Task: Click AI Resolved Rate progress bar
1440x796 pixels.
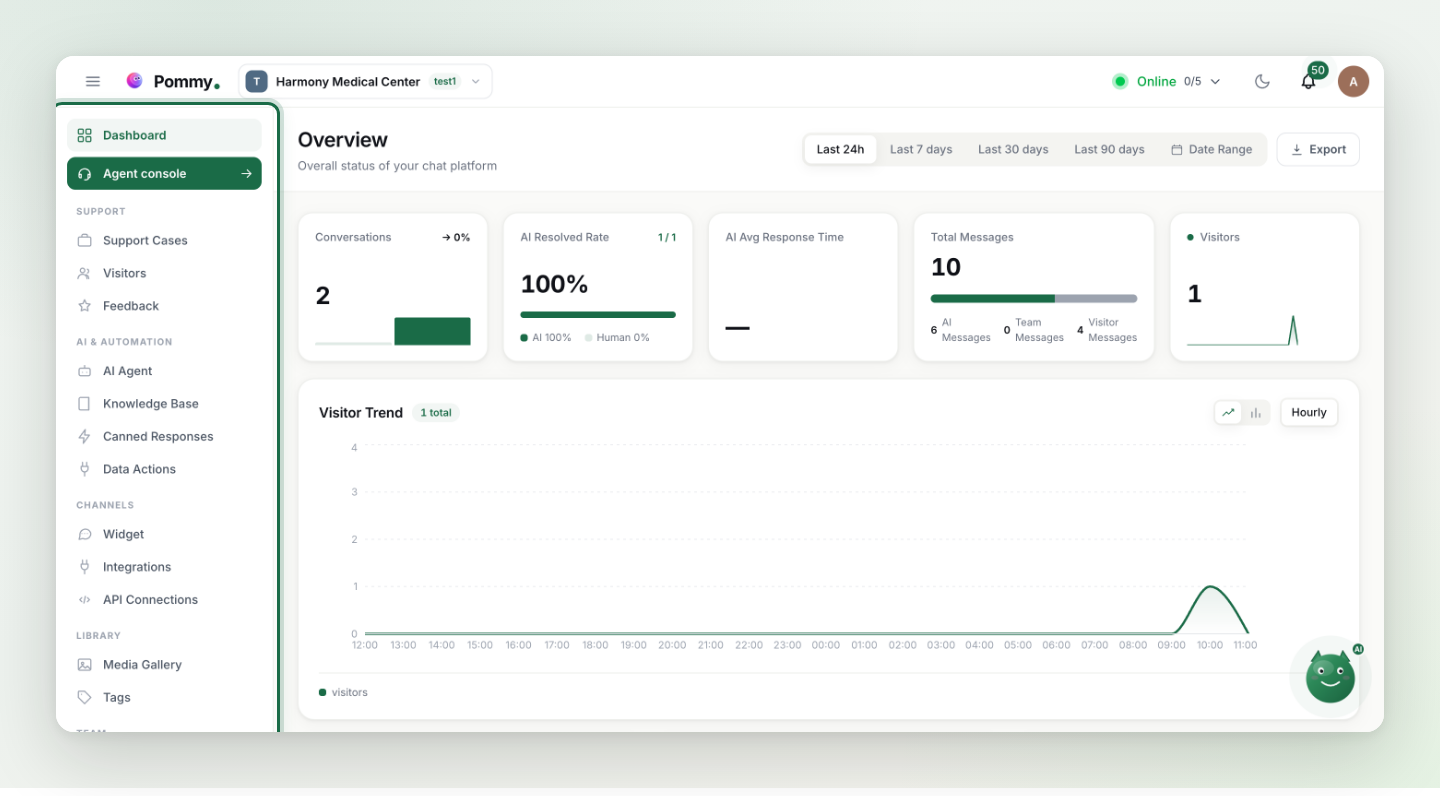Action: (598, 315)
